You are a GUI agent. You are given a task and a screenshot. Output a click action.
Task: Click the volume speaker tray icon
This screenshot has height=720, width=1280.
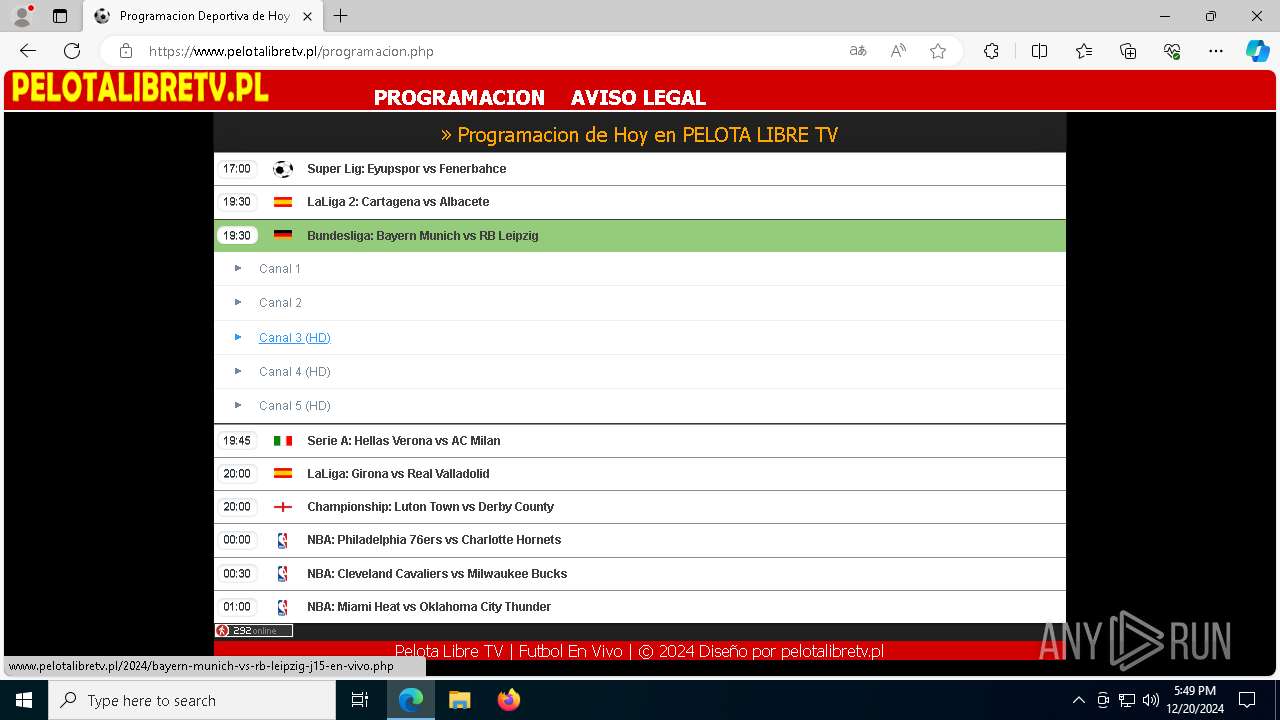click(x=1151, y=700)
